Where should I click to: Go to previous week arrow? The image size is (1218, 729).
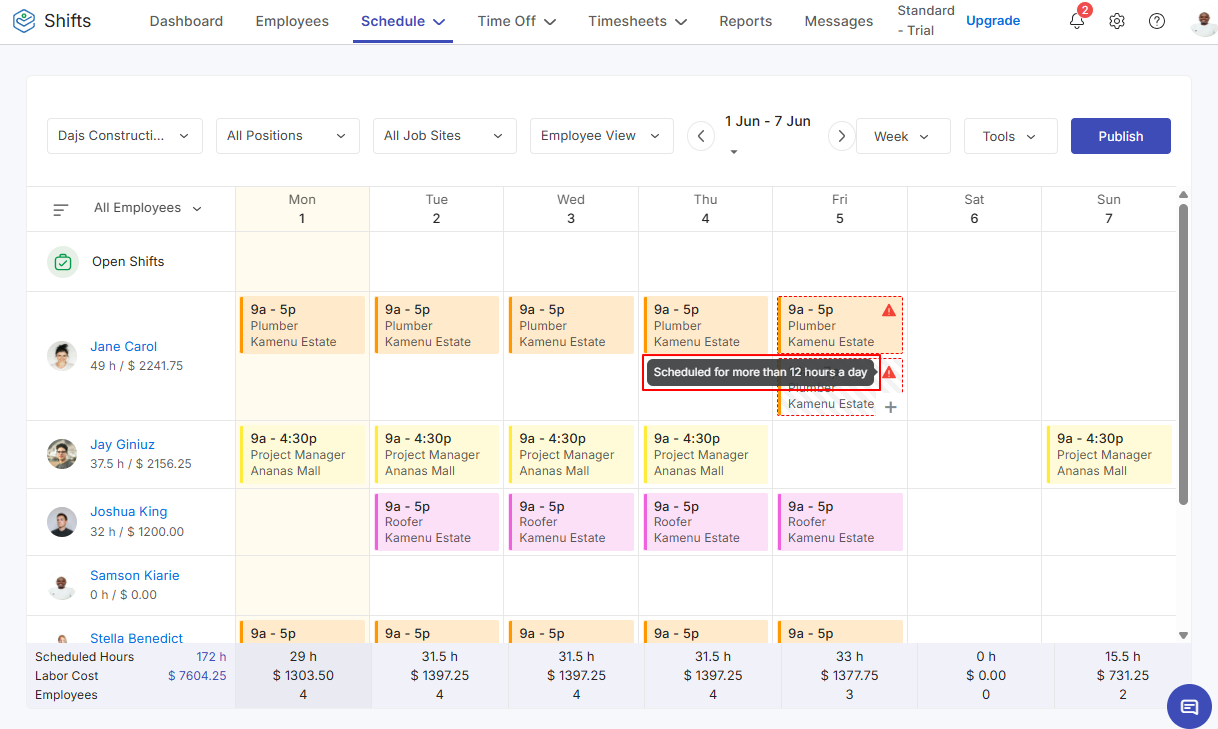[x=702, y=136]
